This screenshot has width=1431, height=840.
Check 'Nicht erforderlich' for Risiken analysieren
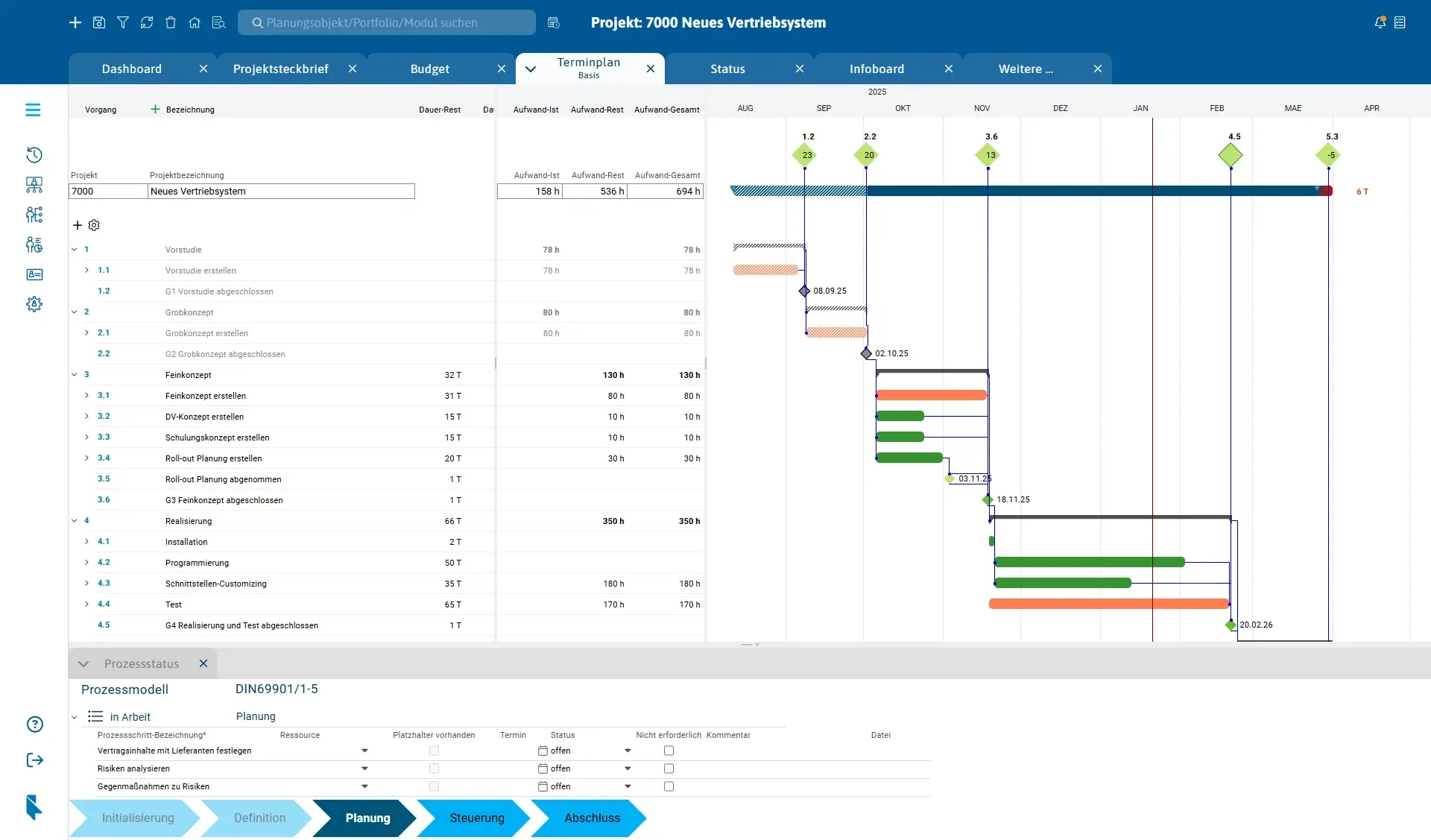[x=669, y=768]
